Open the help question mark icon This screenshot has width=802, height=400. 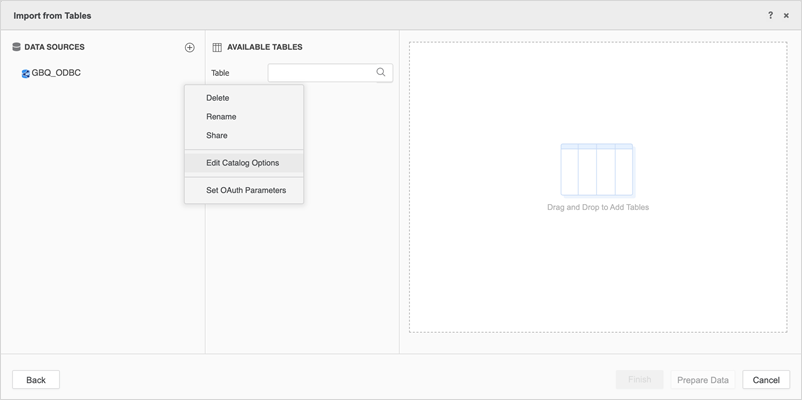click(770, 16)
